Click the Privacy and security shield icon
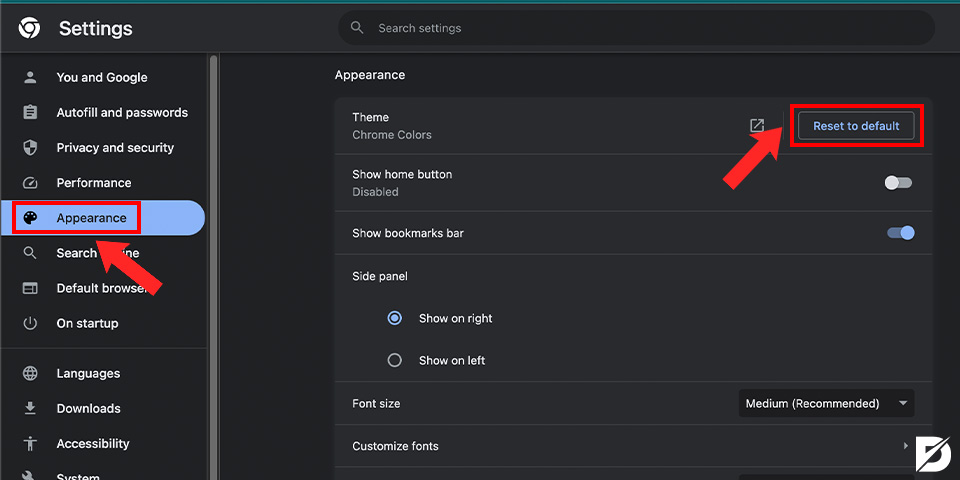 click(x=30, y=148)
